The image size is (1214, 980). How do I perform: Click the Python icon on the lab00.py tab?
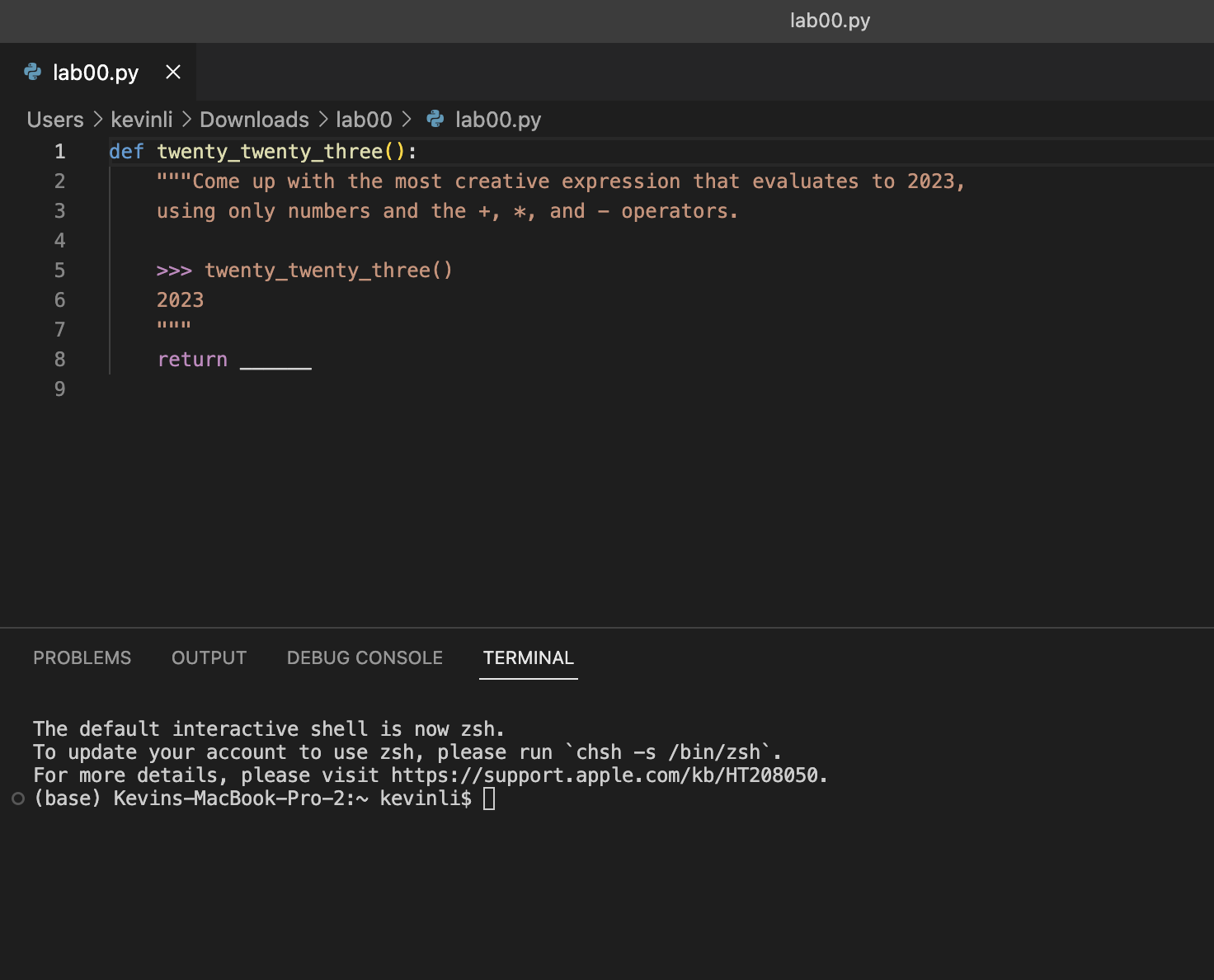[33, 73]
